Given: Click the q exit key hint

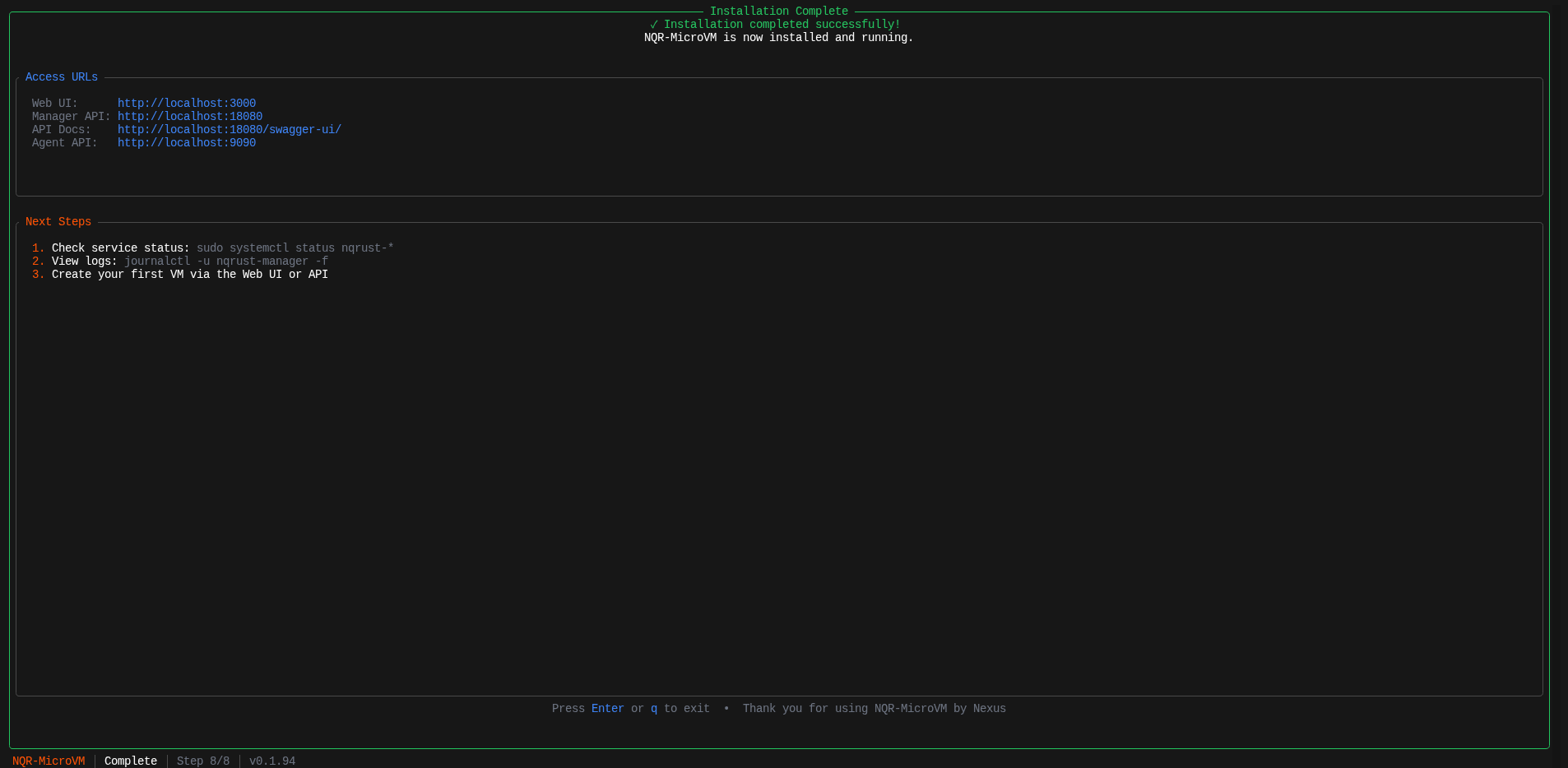Looking at the screenshot, I should 654,709.
